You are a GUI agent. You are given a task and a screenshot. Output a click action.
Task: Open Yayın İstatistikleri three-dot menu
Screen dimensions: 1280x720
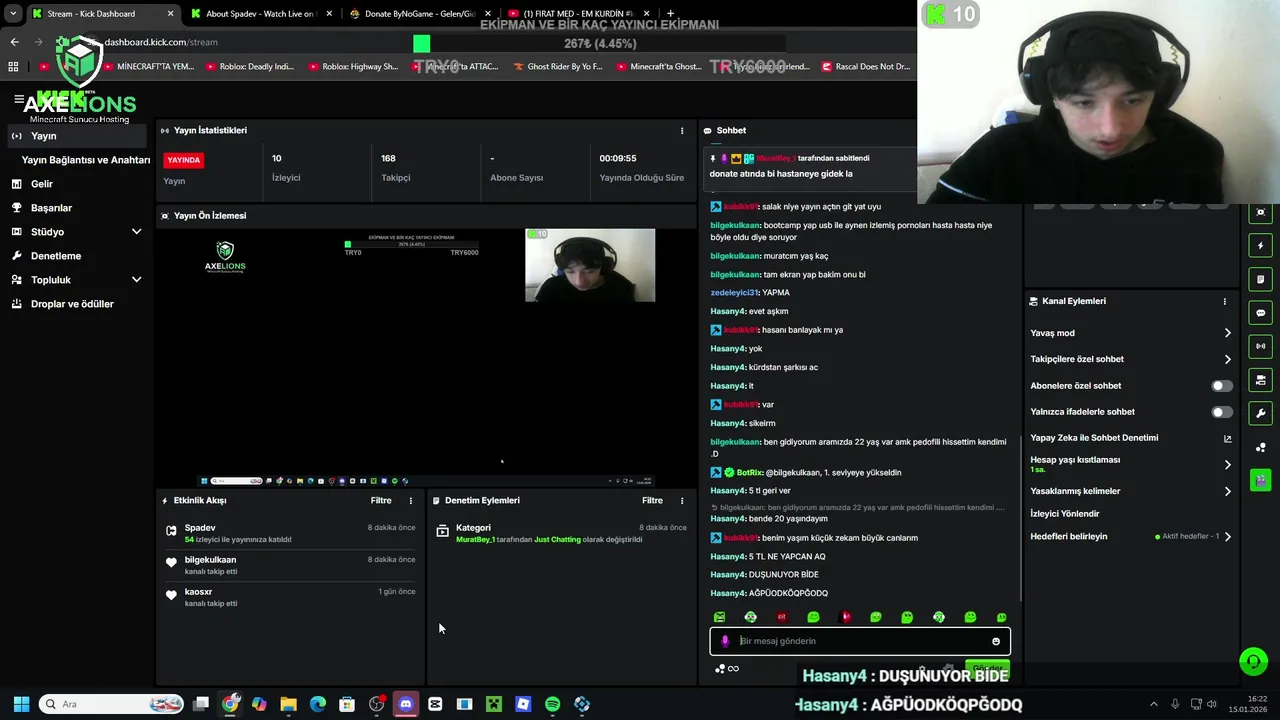[x=682, y=131]
